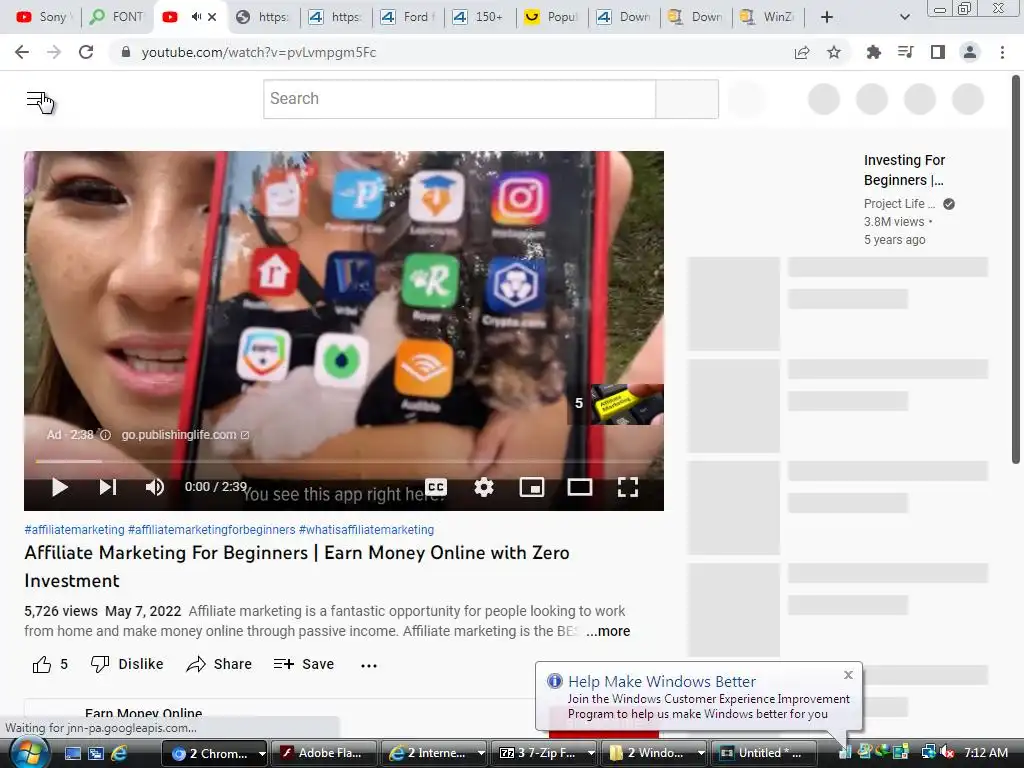
Task: Expand 2 Windows Explorer taskbar group
Action: tap(654, 753)
